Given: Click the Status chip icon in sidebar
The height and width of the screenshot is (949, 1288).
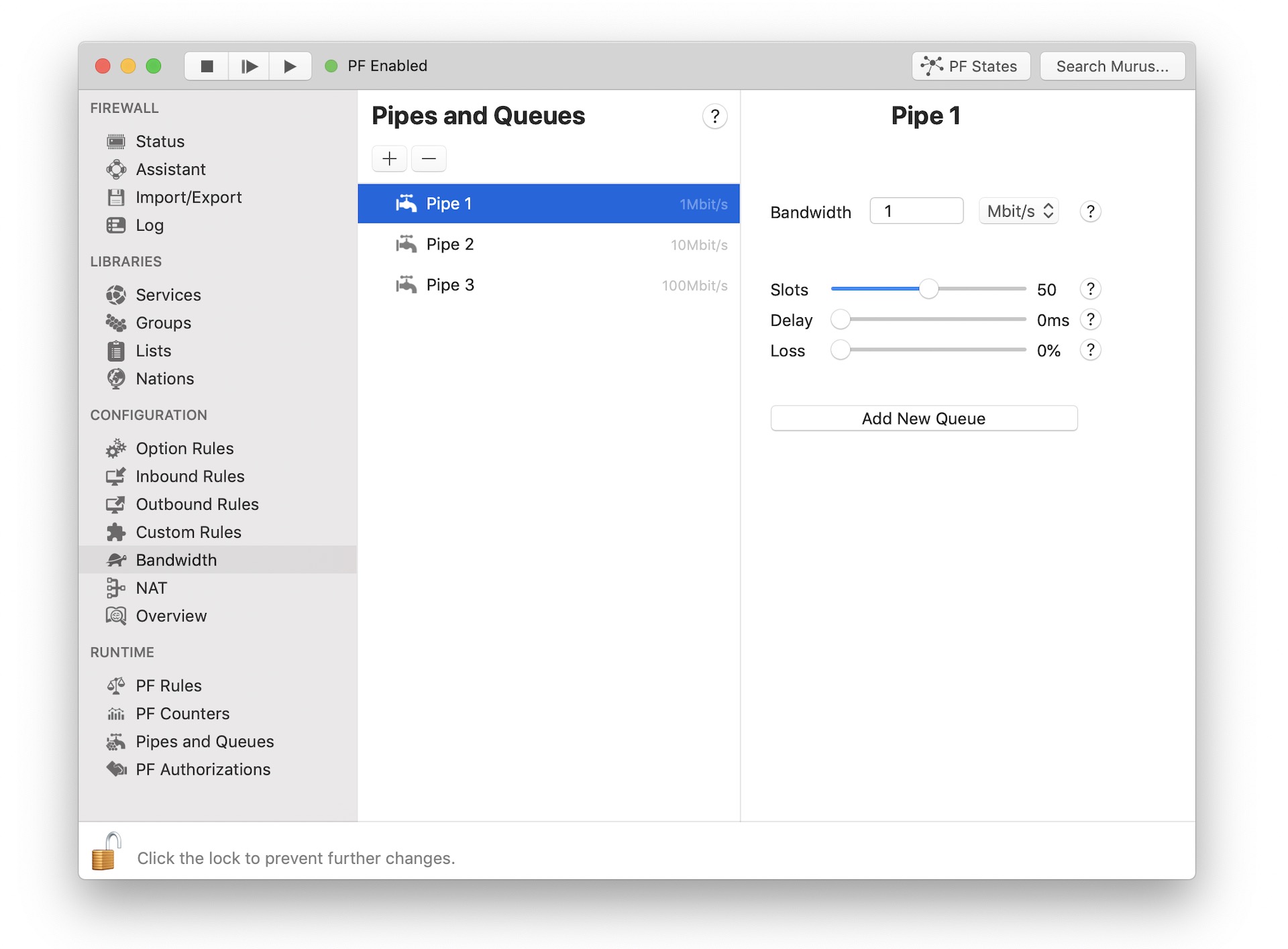Looking at the screenshot, I should pos(116,142).
